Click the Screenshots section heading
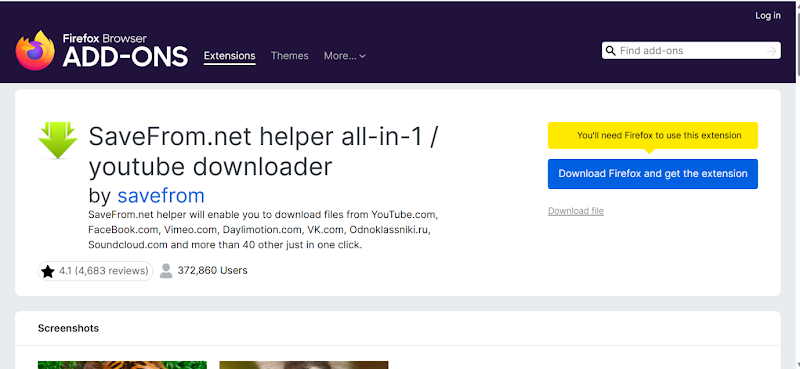Viewport: 800px width, 369px height. pyautogui.click(x=68, y=328)
